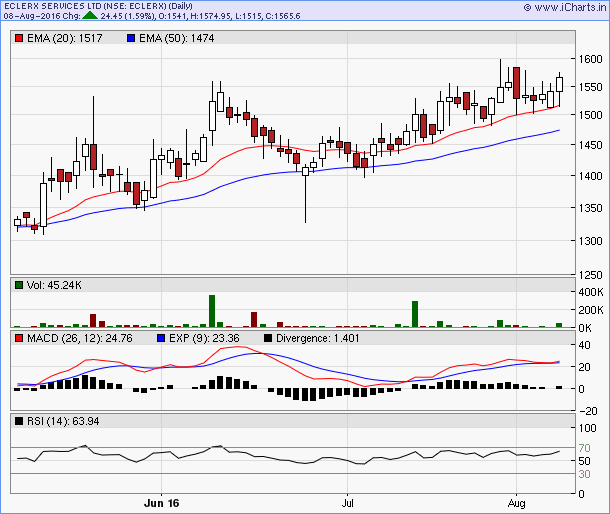Click the C:1565.6 close price value

(283, 16)
